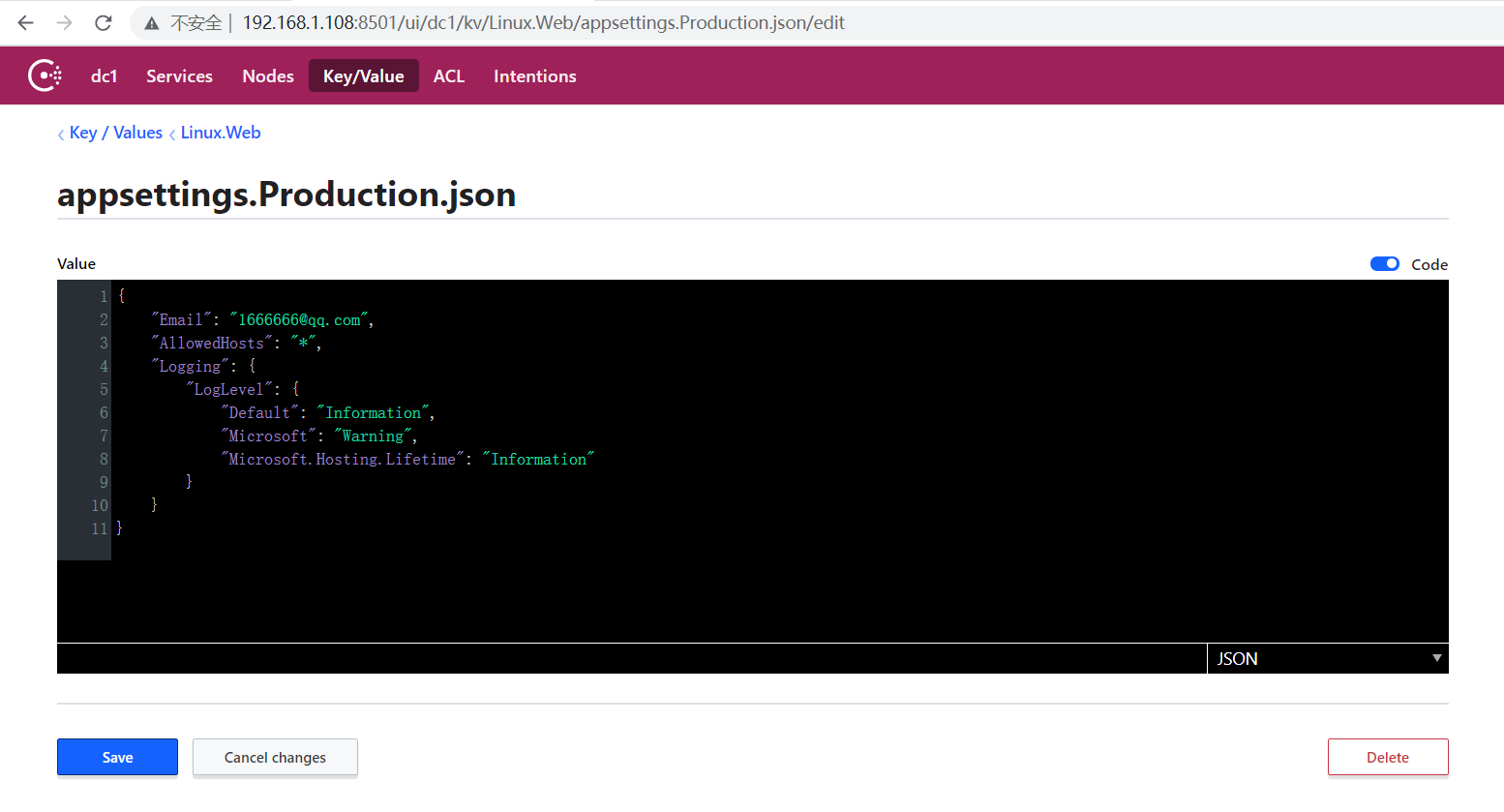This screenshot has height=812, width=1504.
Task: Toggle the Code editor switch off
Action: pos(1385,264)
